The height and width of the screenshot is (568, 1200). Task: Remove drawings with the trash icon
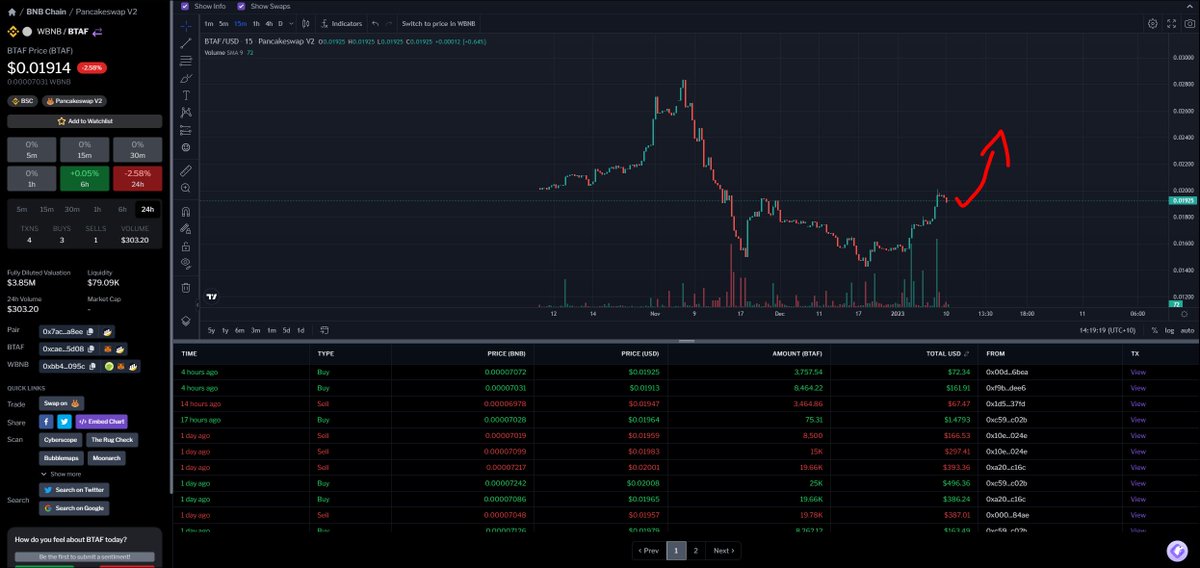tap(186, 288)
